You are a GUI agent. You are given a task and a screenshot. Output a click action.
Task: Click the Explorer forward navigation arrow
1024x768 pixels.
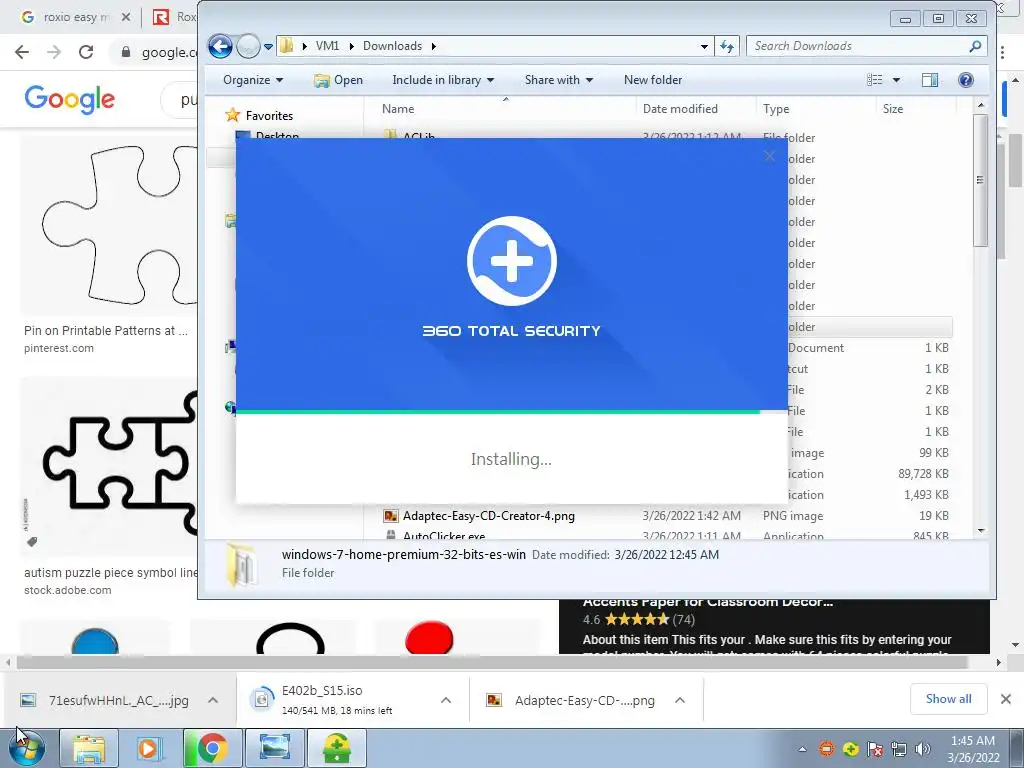coord(248,46)
